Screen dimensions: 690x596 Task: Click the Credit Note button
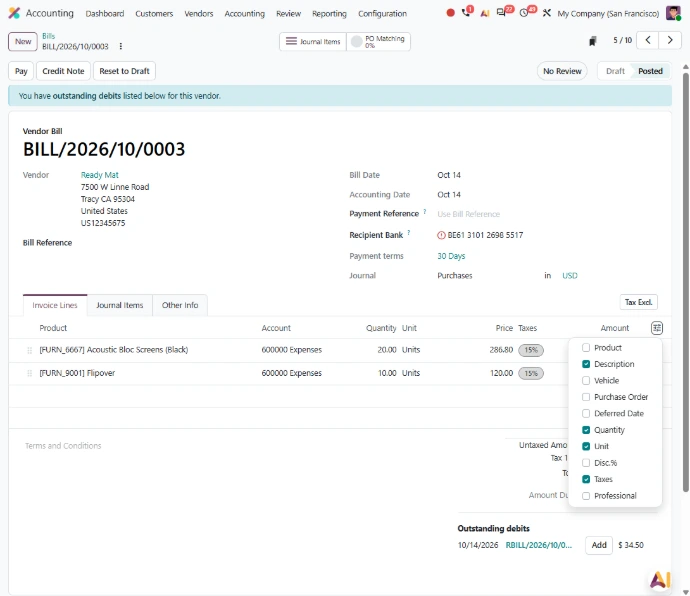point(63,71)
